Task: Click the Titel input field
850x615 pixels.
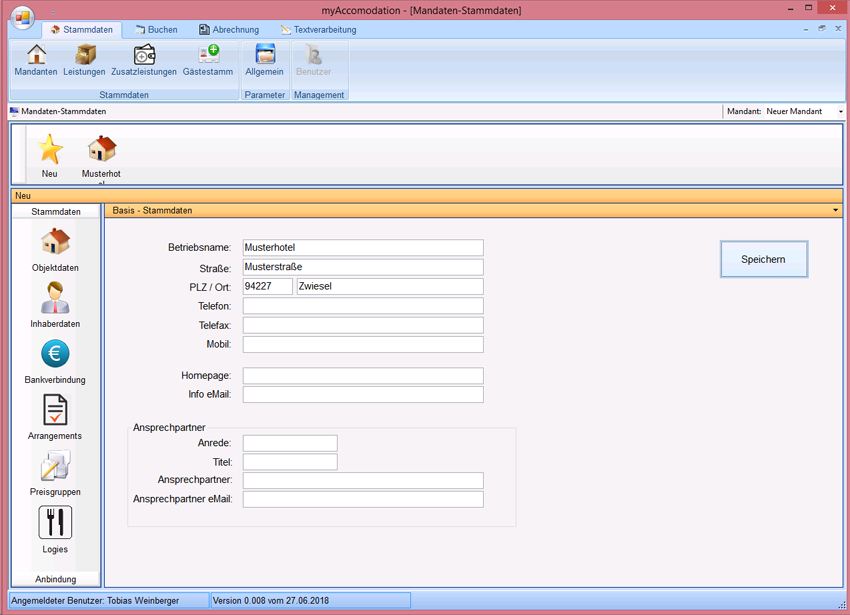Action: pos(290,462)
